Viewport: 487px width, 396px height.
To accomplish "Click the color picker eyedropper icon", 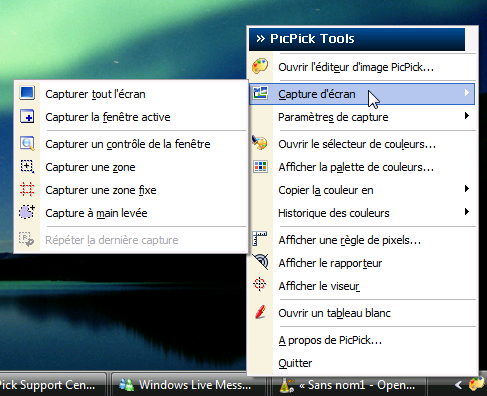I will [260, 143].
